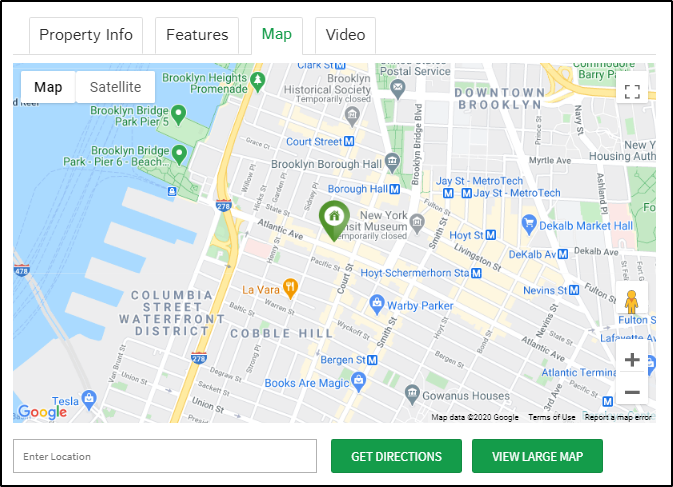Viewport: 673px width, 487px height.
Task: Click the Brooklyn Bridge Park Pier 5 pin
Action: coord(178,115)
